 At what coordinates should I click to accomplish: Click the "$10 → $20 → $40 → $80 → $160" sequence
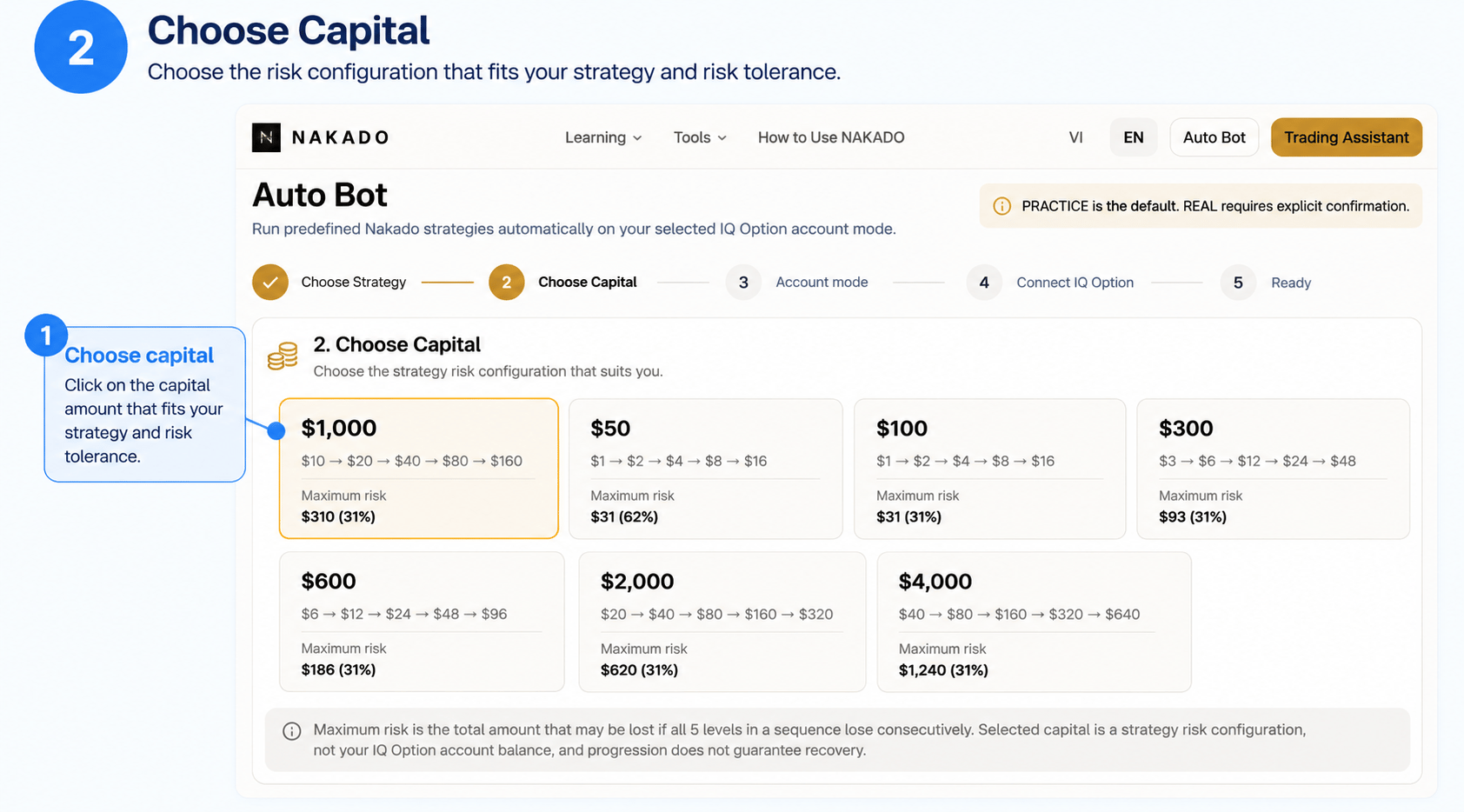point(412,461)
